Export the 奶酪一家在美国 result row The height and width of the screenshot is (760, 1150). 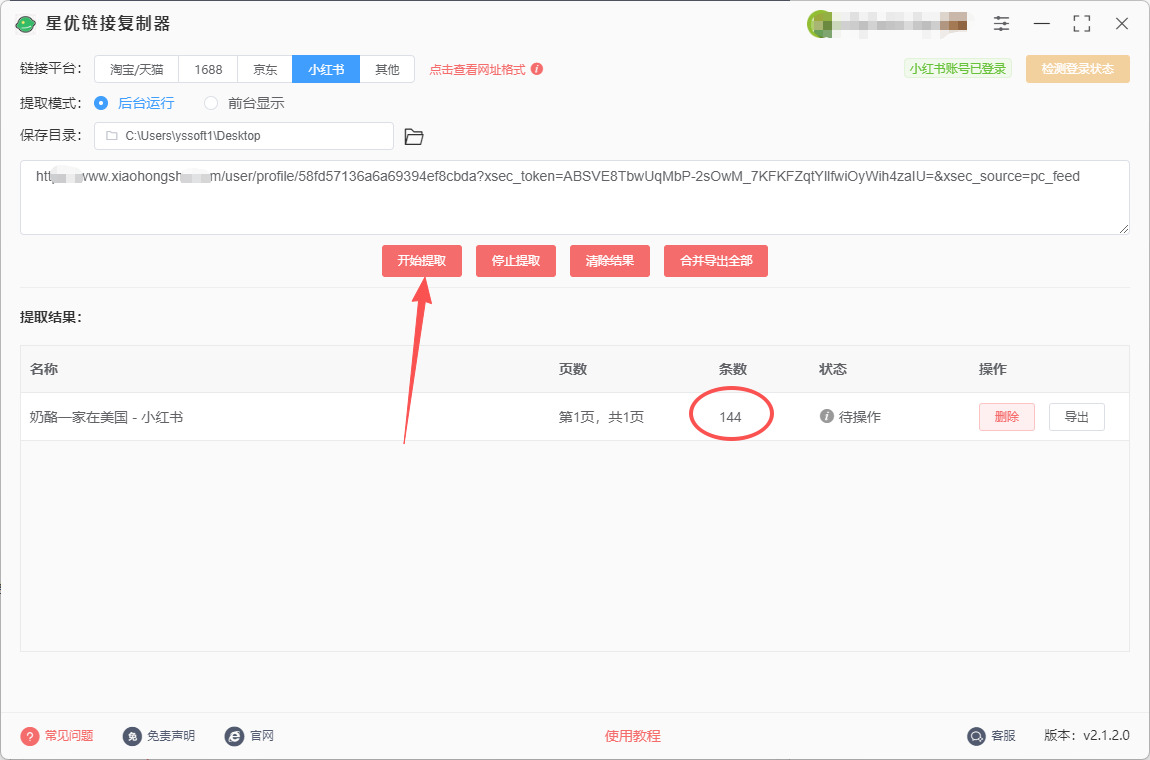(x=1076, y=417)
